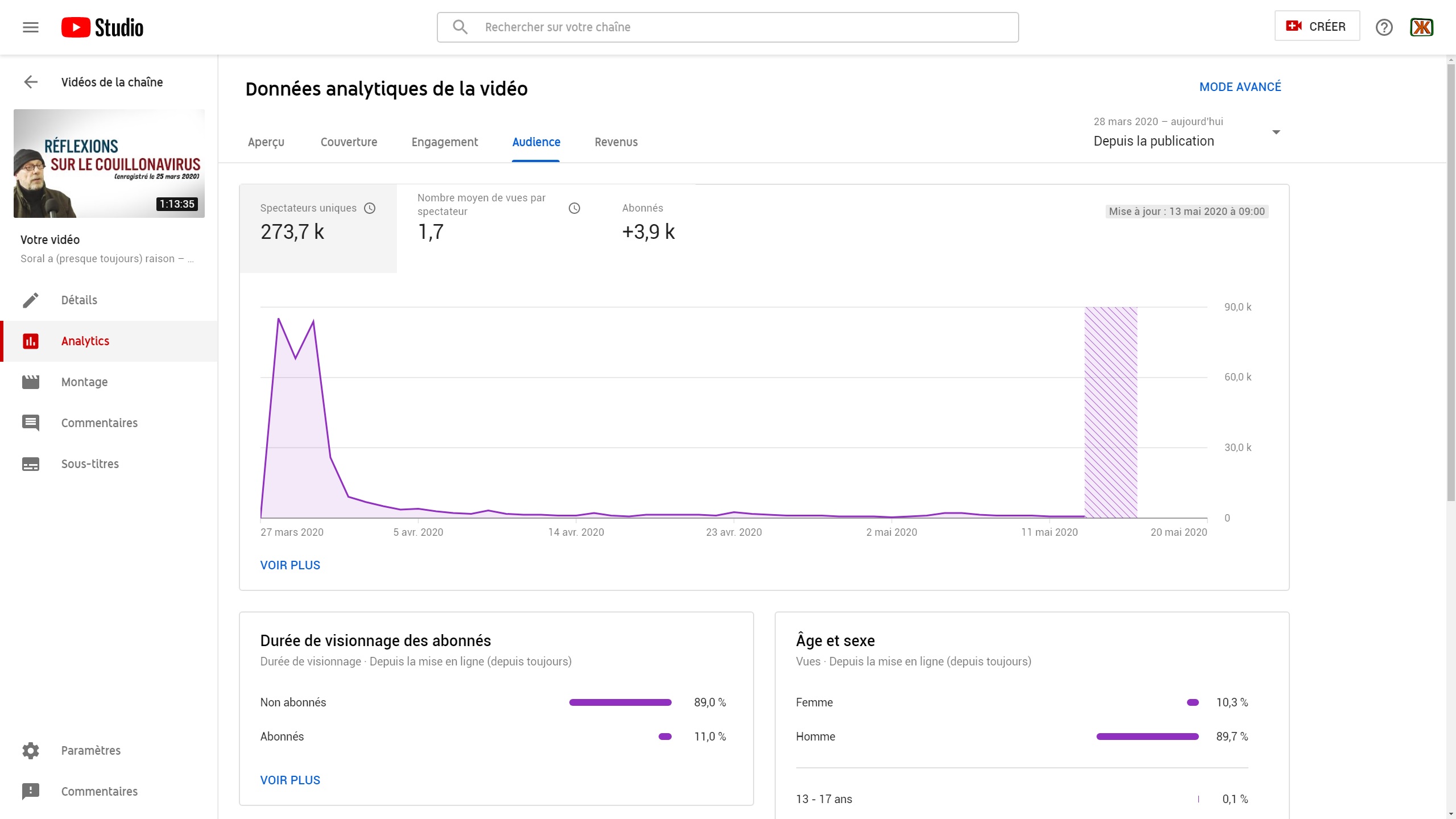Click the Abonnés 11,0 % row

(x=493, y=737)
